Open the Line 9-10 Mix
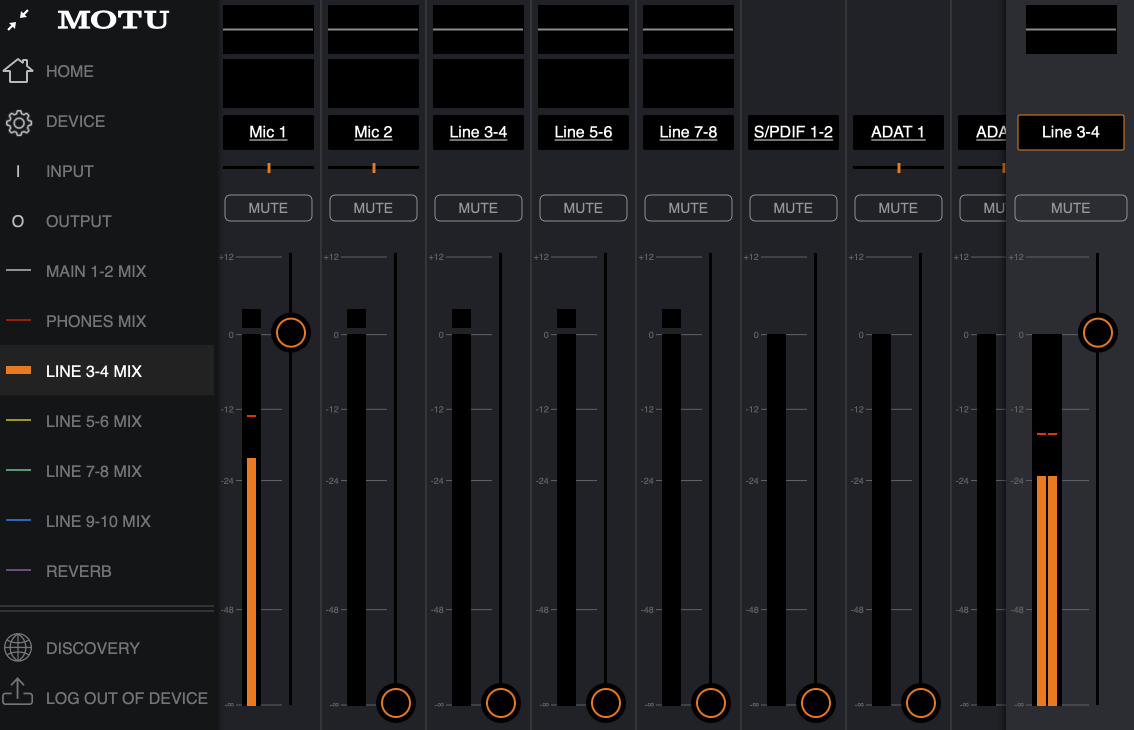1134x730 pixels. click(x=107, y=521)
